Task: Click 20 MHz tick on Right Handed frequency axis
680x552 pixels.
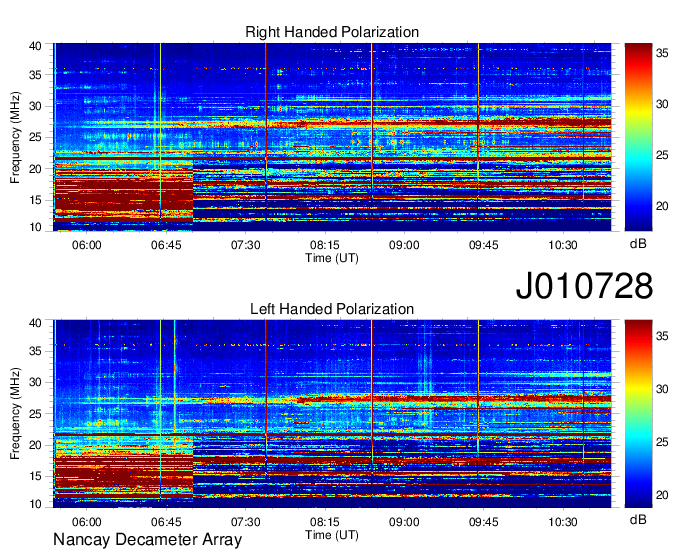Action: (35, 169)
